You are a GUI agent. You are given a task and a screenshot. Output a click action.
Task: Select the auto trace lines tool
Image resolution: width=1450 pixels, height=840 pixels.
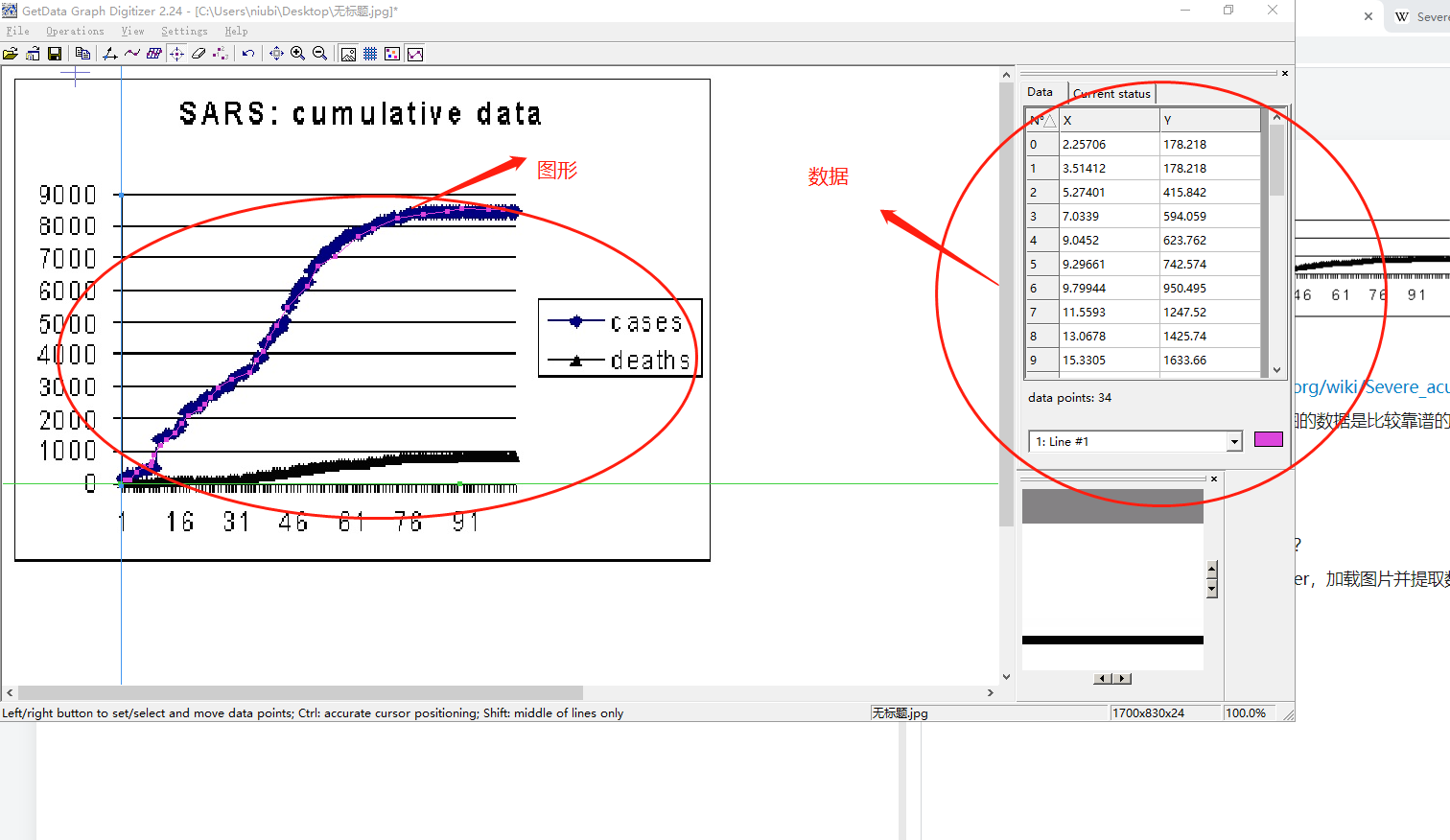pos(132,54)
